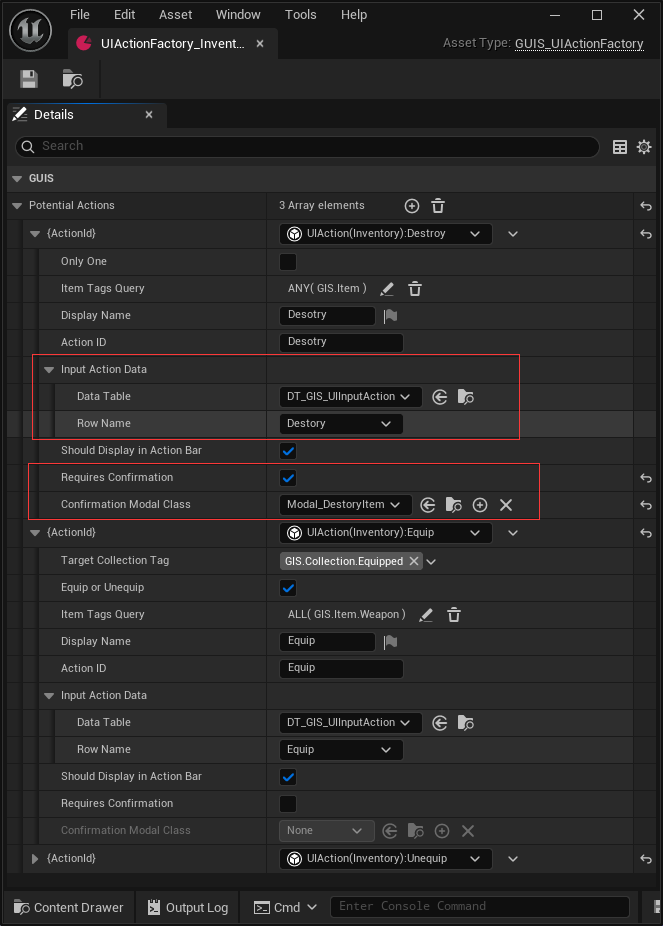Open the Help menu
Screen dimensions: 663x926
point(354,15)
